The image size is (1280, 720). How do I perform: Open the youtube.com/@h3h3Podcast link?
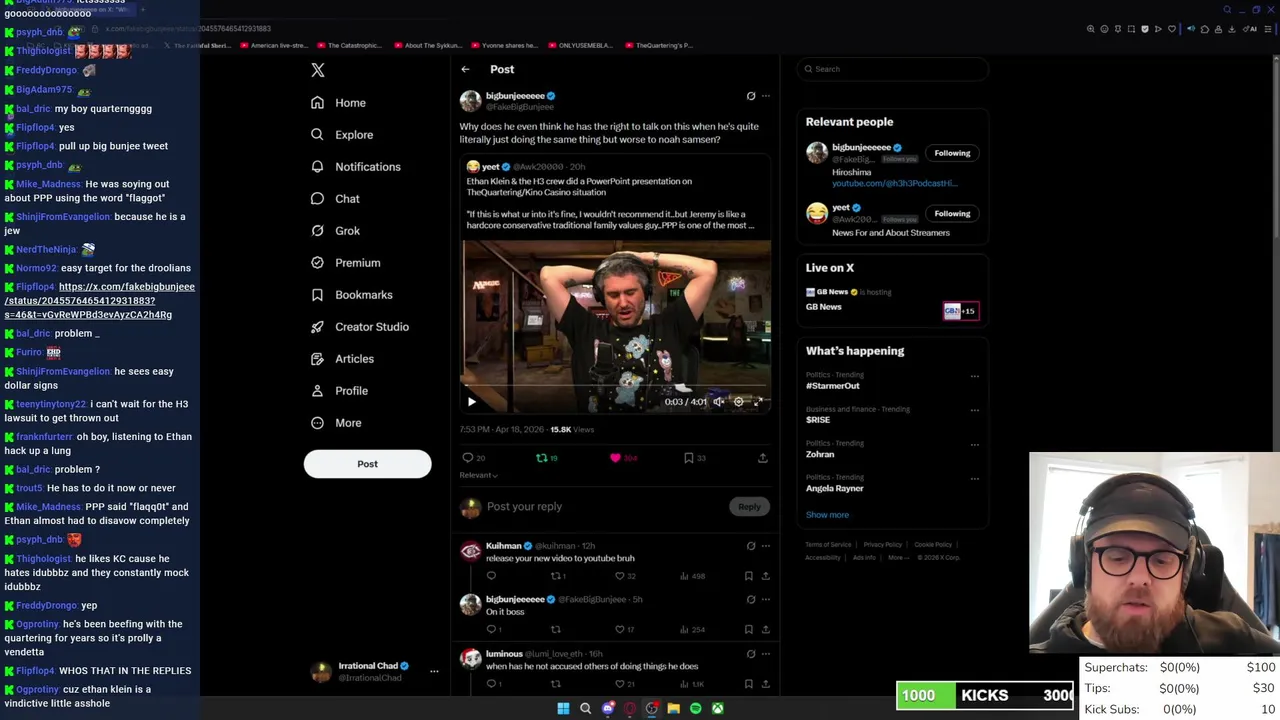(895, 184)
